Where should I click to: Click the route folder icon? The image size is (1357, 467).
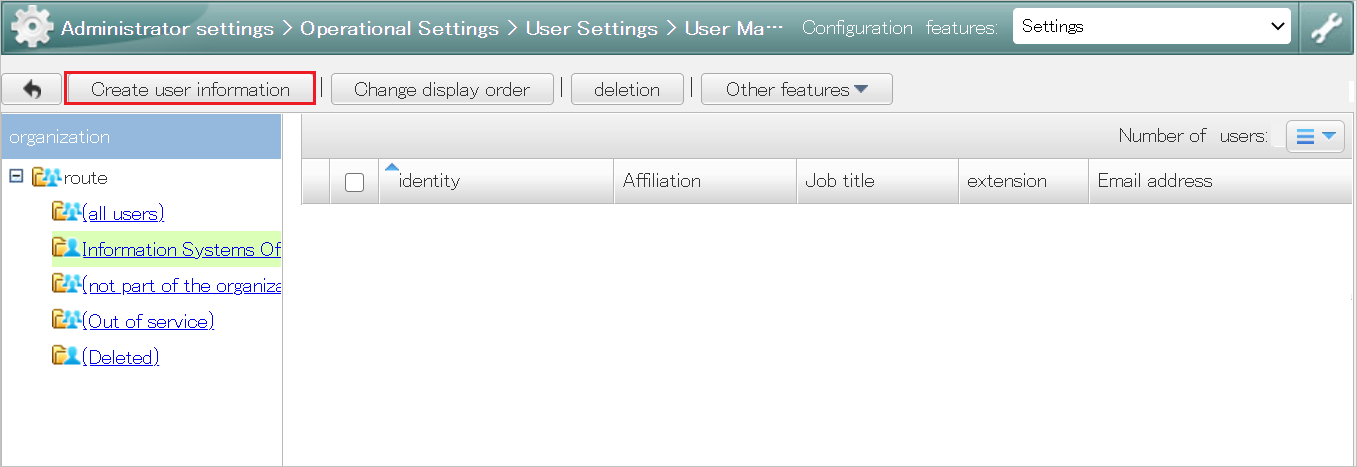(47, 178)
